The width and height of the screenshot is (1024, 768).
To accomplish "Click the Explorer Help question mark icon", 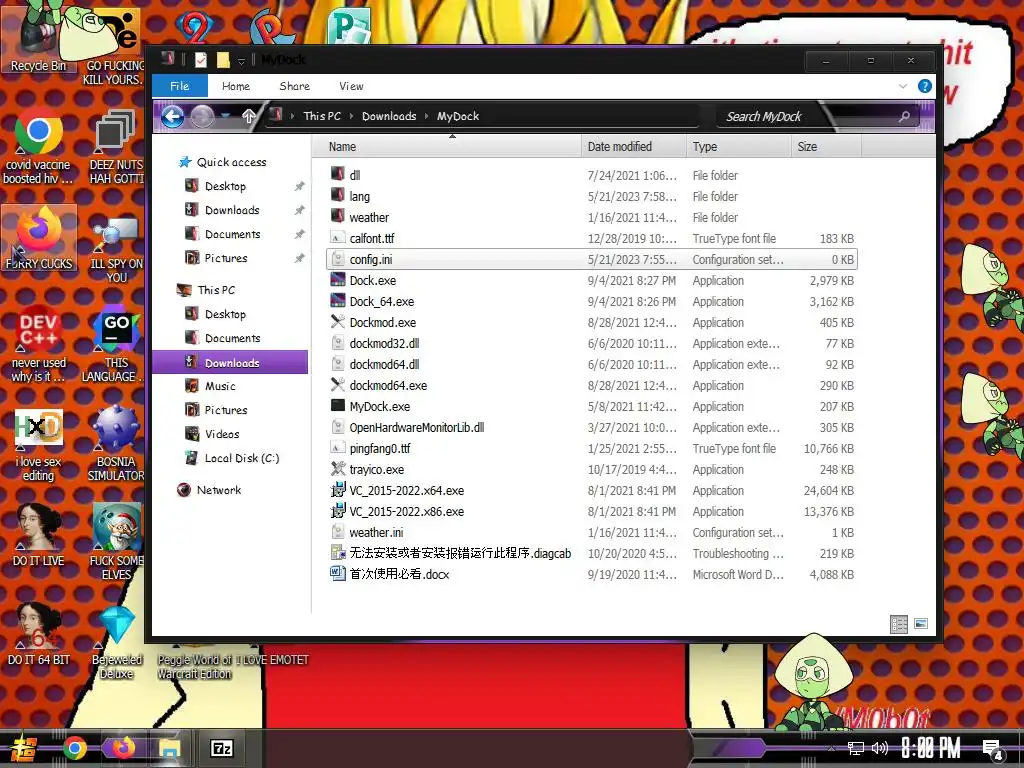I will pyautogui.click(x=925, y=86).
